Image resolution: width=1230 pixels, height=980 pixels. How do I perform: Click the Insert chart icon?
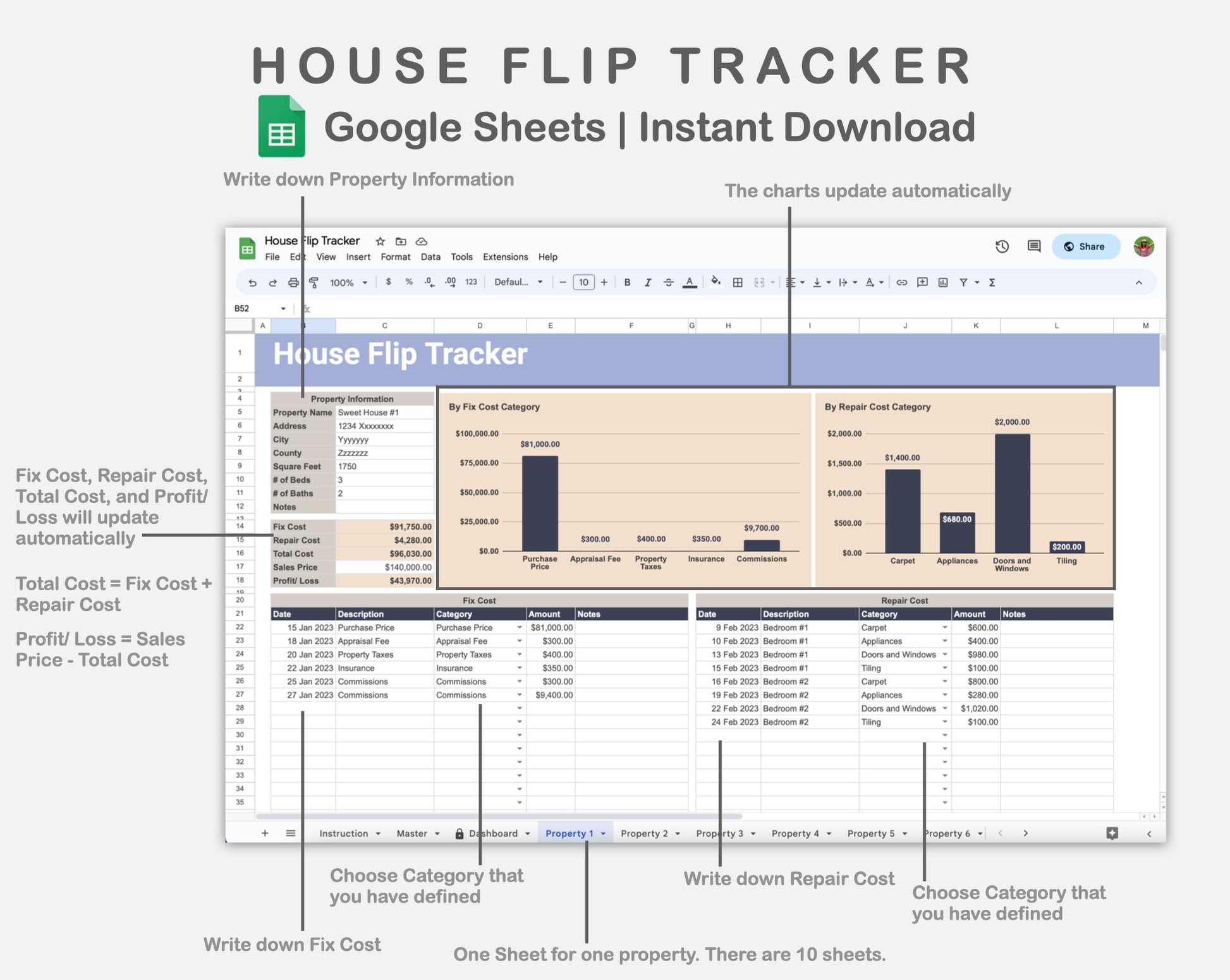[x=943, y=283]
